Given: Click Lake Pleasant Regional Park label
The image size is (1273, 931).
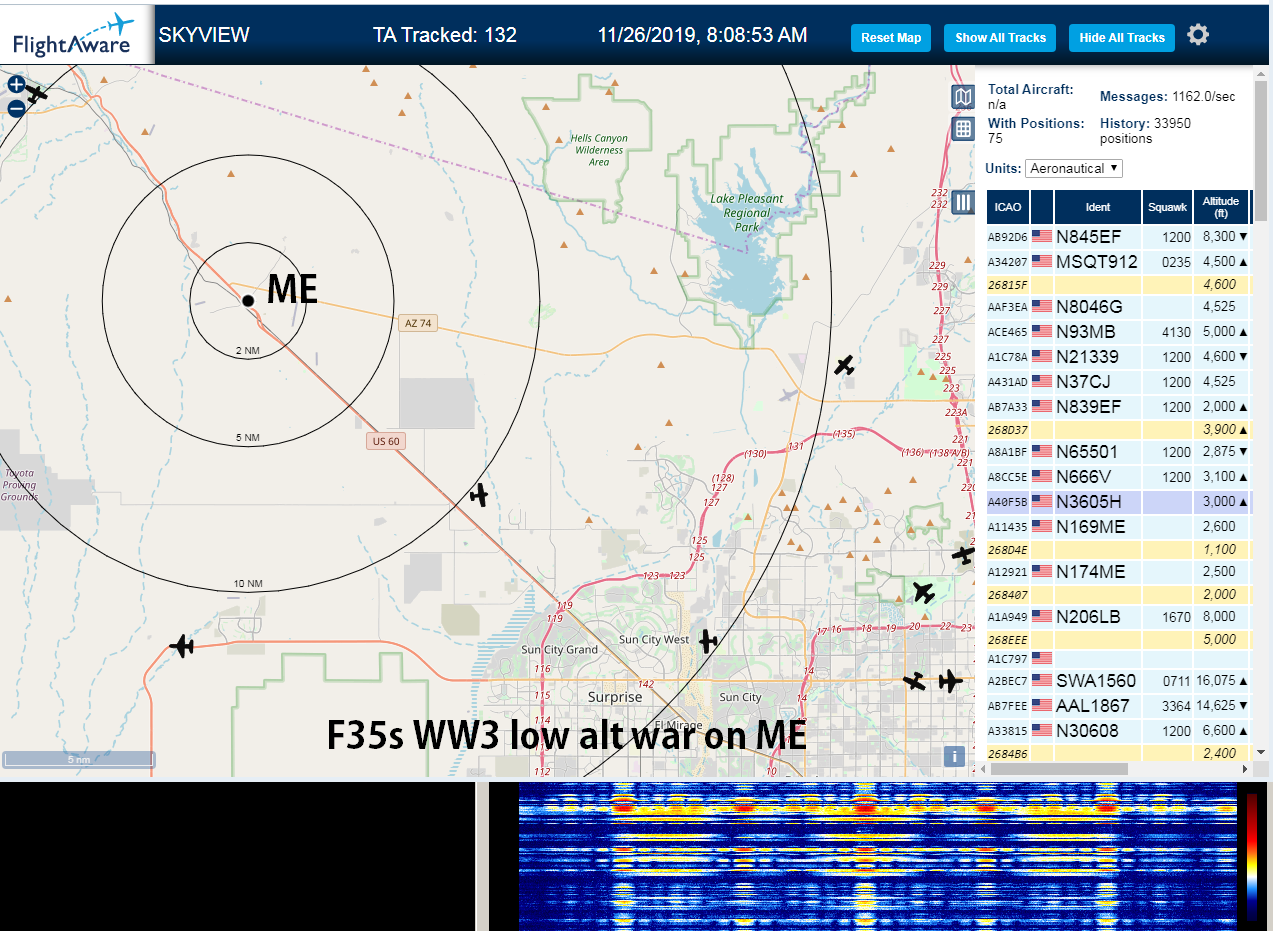Looking at the screenshot, I should (x=747, y=212).
